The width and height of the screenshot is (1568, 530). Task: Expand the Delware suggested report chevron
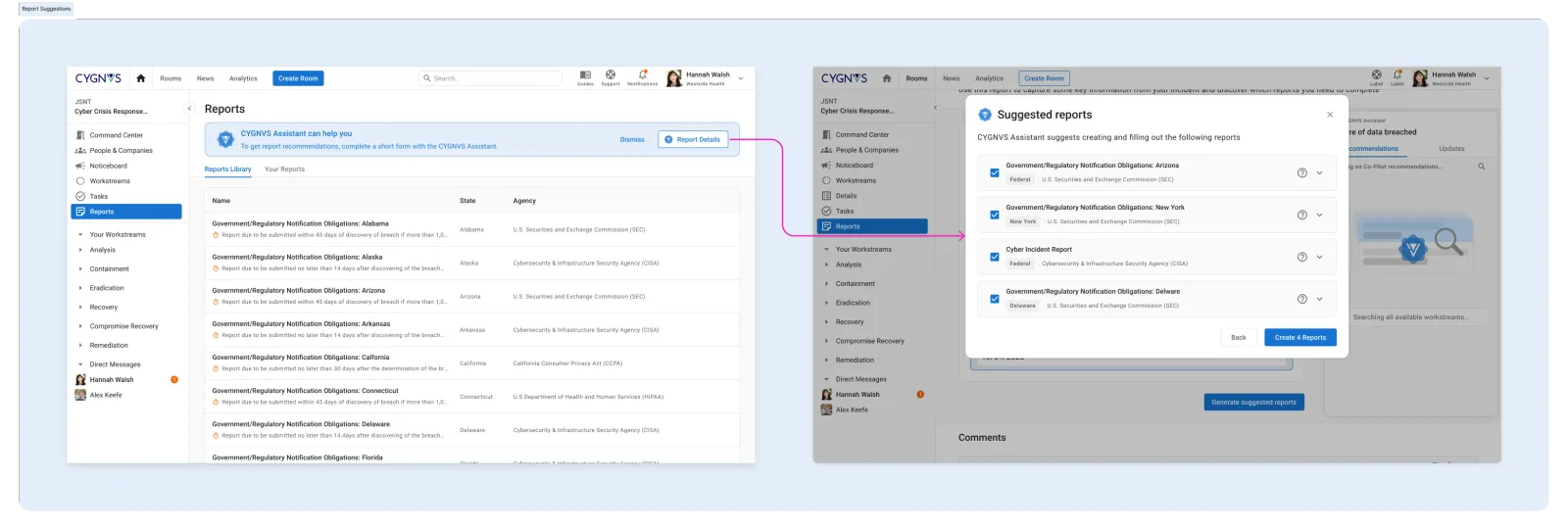click(x=1319, y=299)
